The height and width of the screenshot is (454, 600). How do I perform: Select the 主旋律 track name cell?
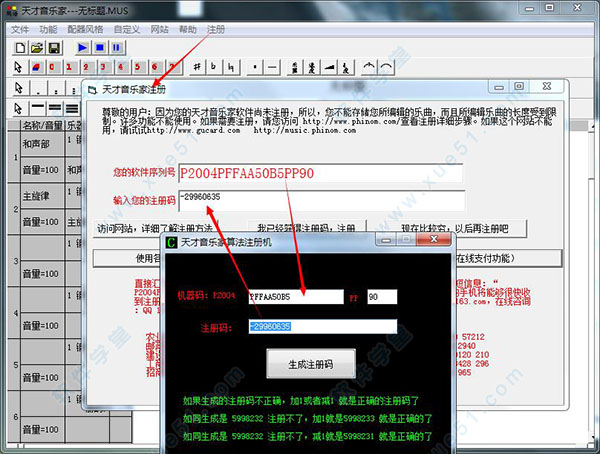[x=42, y=196]
